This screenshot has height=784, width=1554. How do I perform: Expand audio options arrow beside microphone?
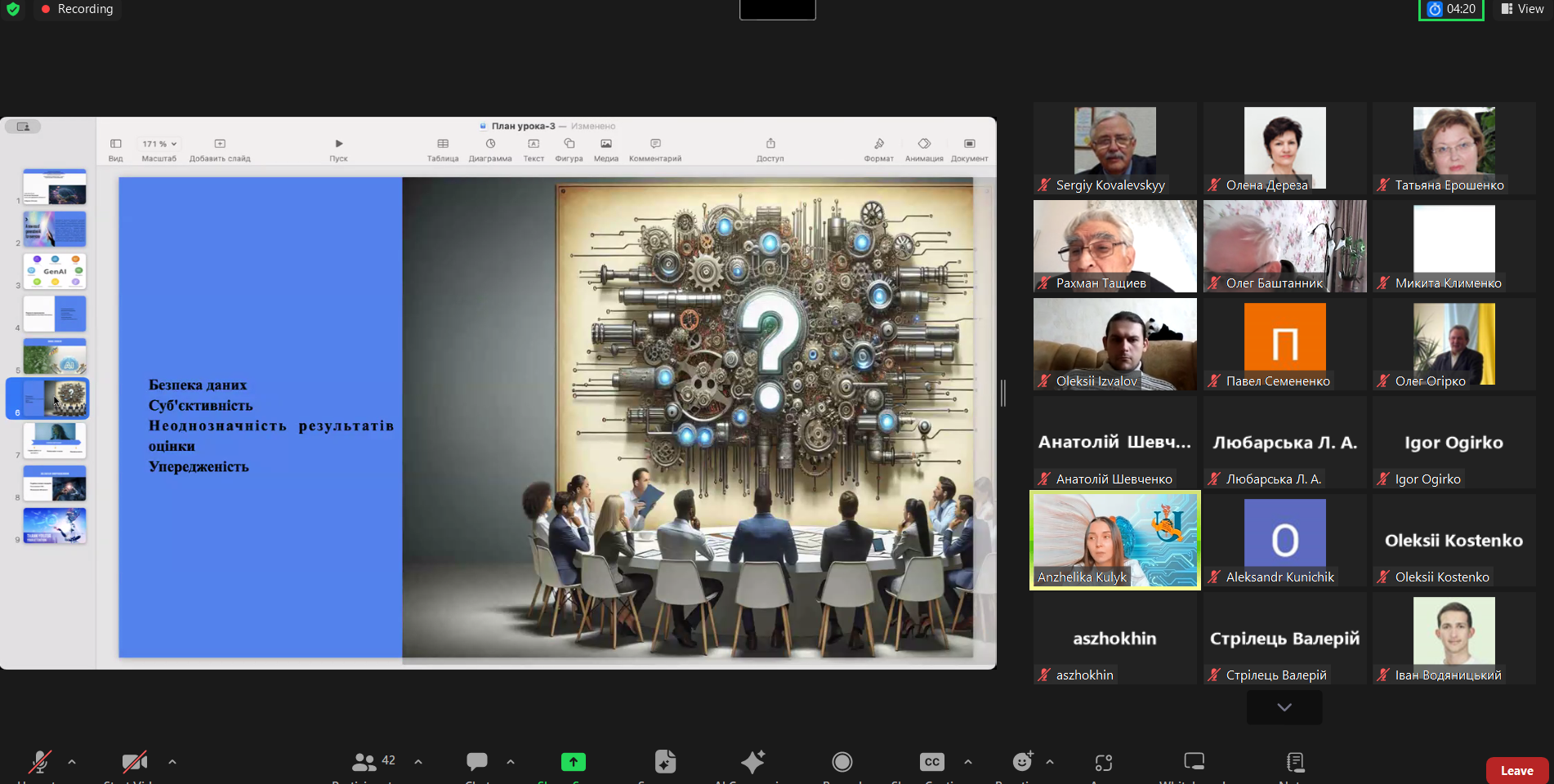[x=72, y=762]
